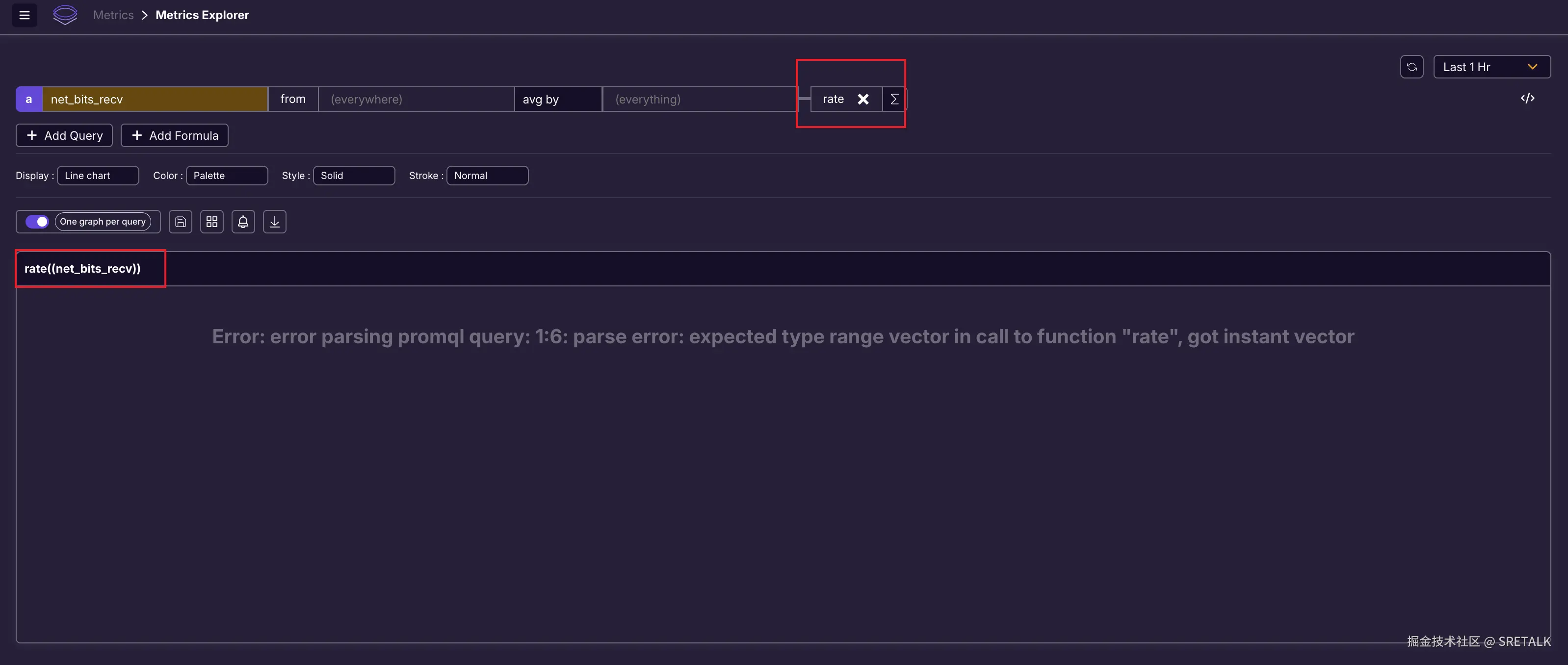Click the refresh icon near time range
Screen dimensions: 1568x665
(x=1411, y=67)
